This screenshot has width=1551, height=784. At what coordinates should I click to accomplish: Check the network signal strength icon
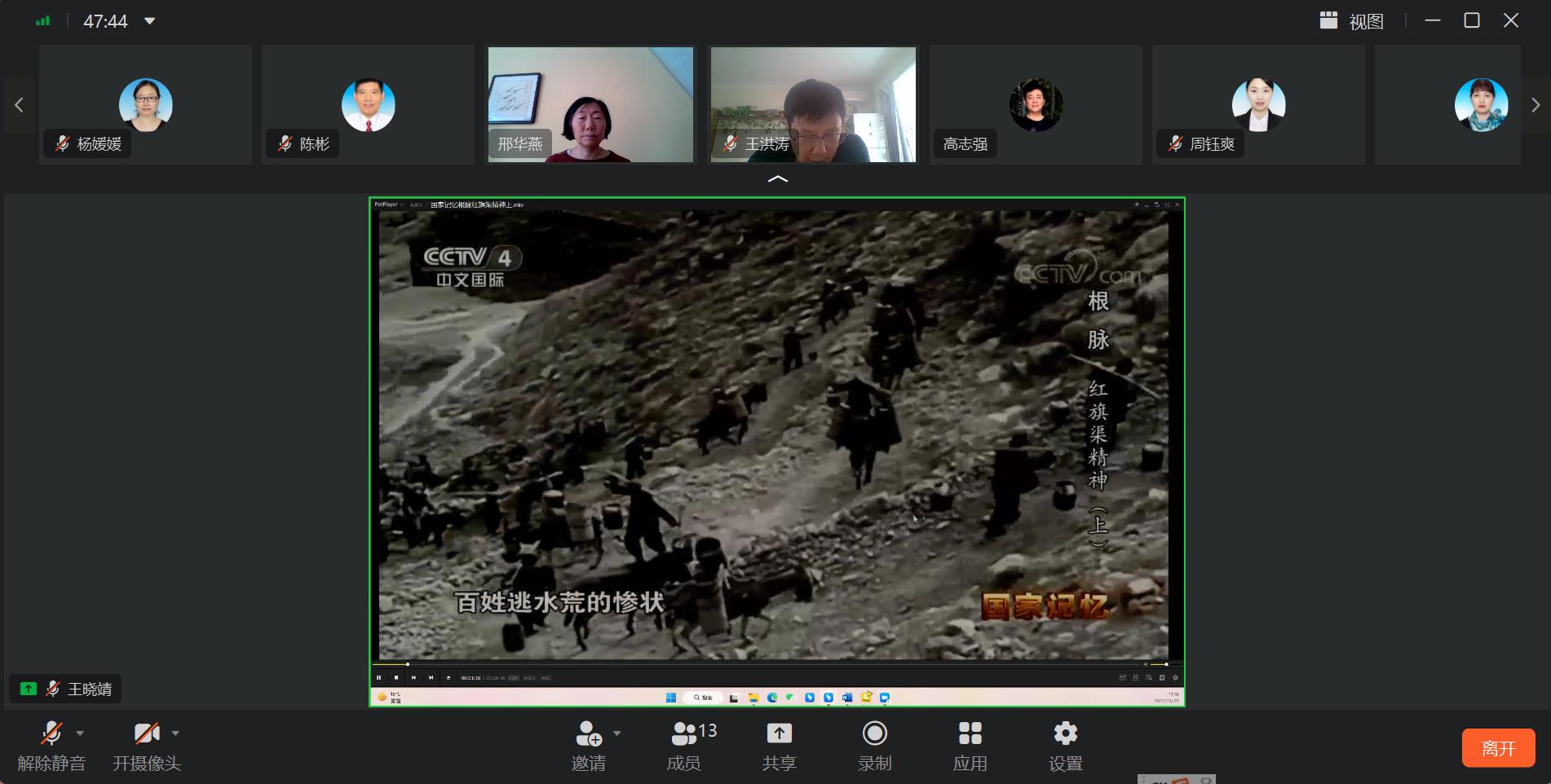[x=43, y=21]
